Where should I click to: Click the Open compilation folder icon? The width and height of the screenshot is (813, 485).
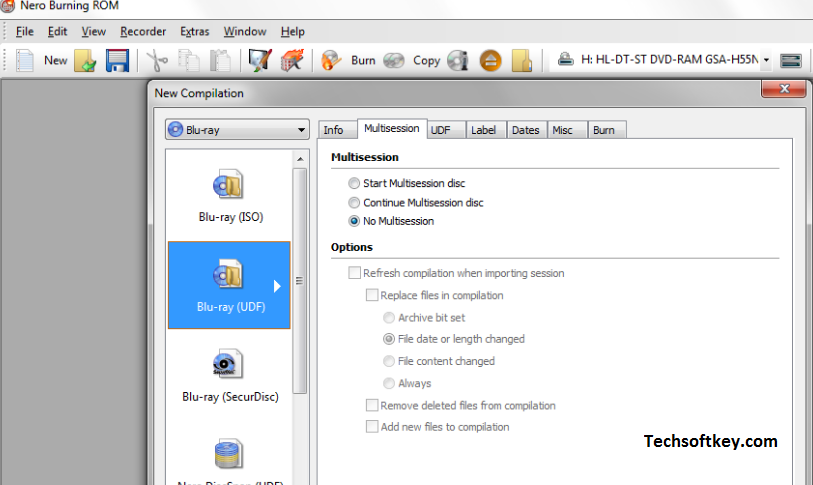86,61
